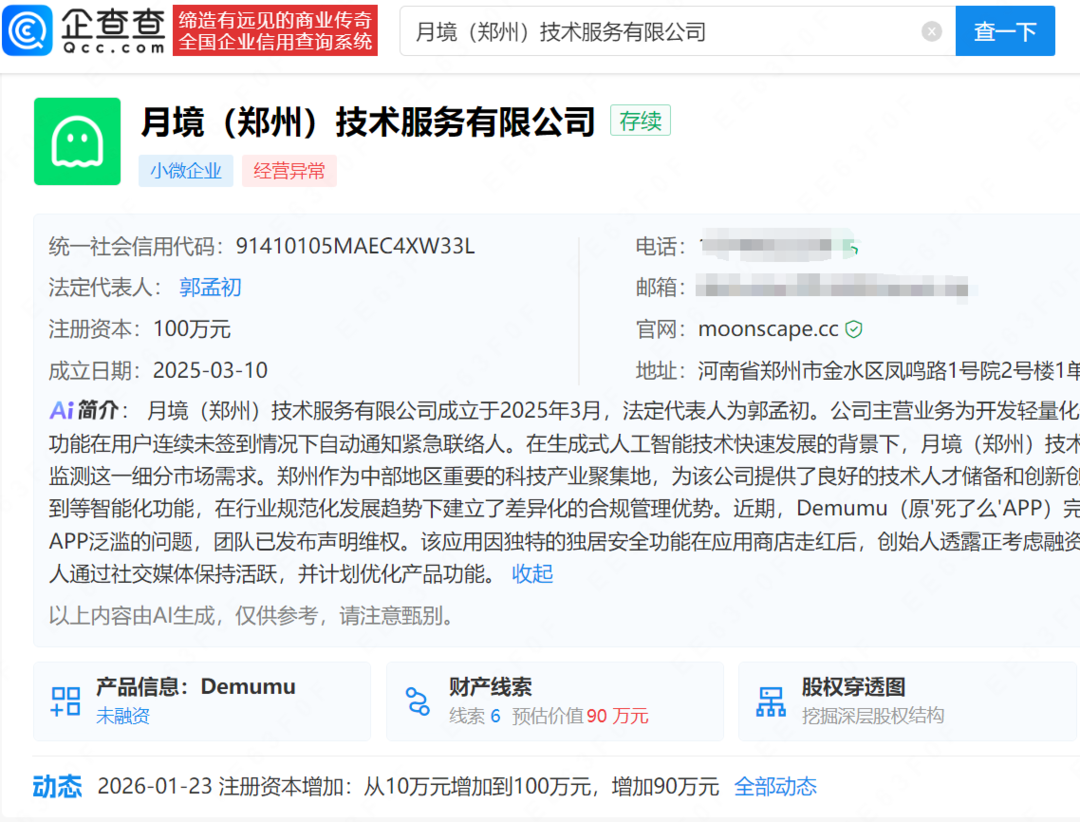Clear the search box with X icon
Screen dimensions: 1080x822
click(x=931, y=32)
